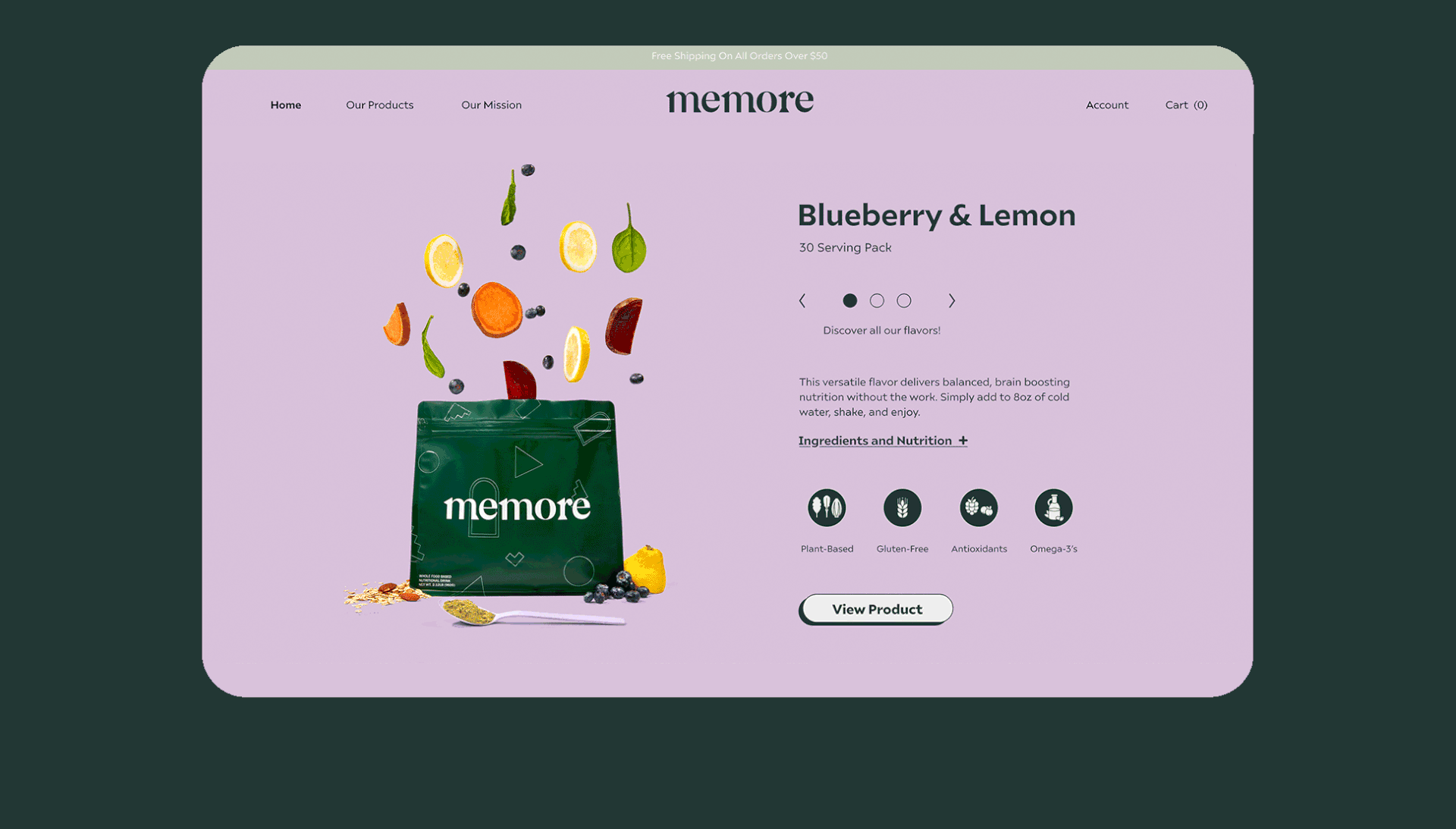Click the Home navigation tab

click(x=286, y=105)
